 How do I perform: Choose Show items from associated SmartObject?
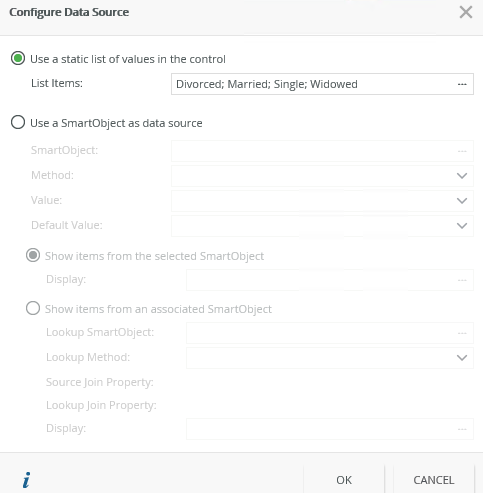click(x=33, y=308)
